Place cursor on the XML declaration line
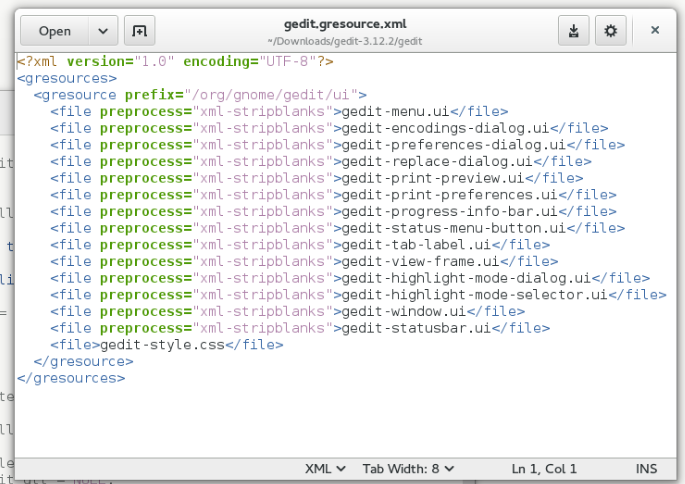This screenshot has width=685, height=484. pos(175,62)
